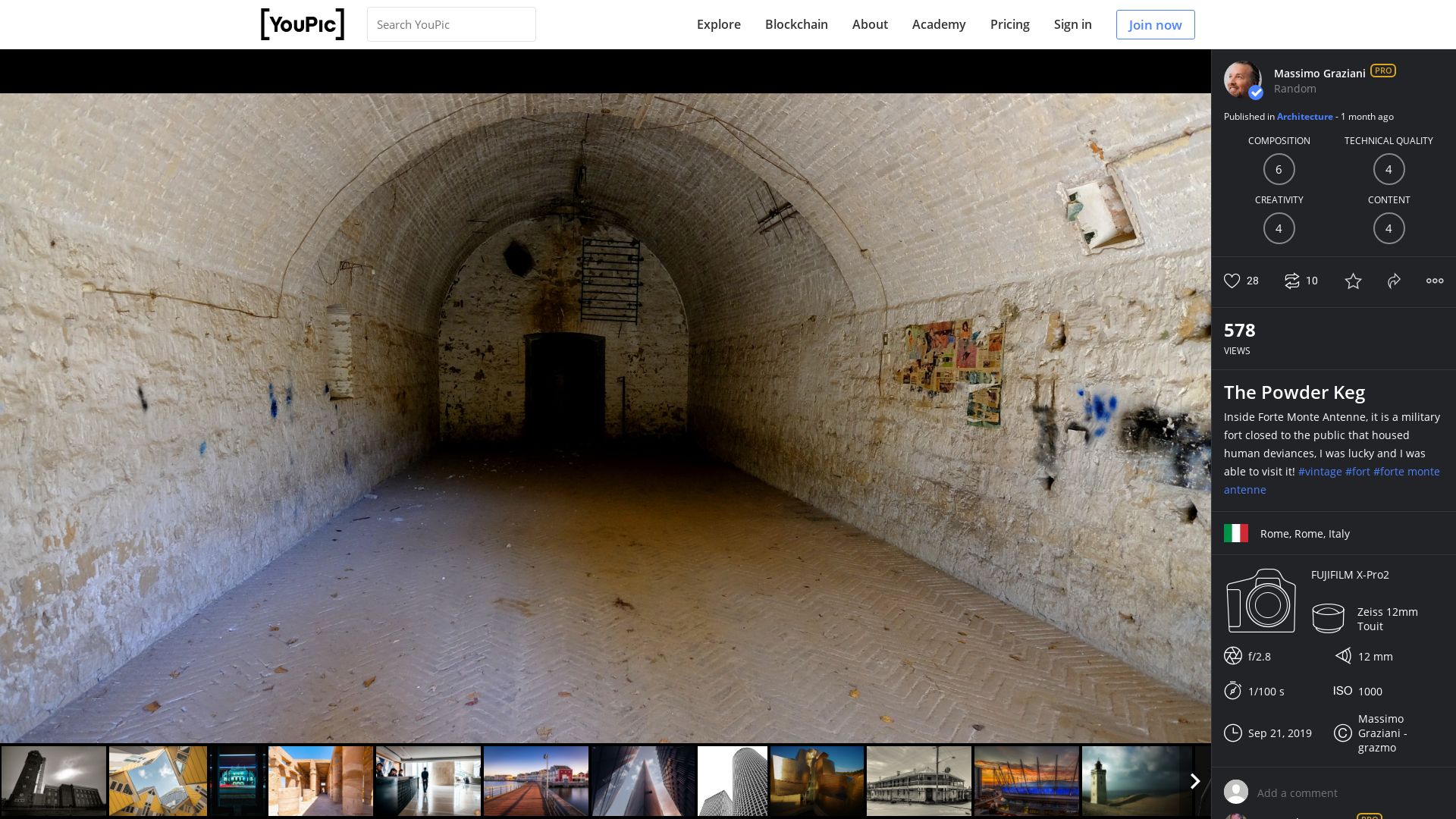
Task: Open the three-dots more options menu
Action: (1434, 281)
